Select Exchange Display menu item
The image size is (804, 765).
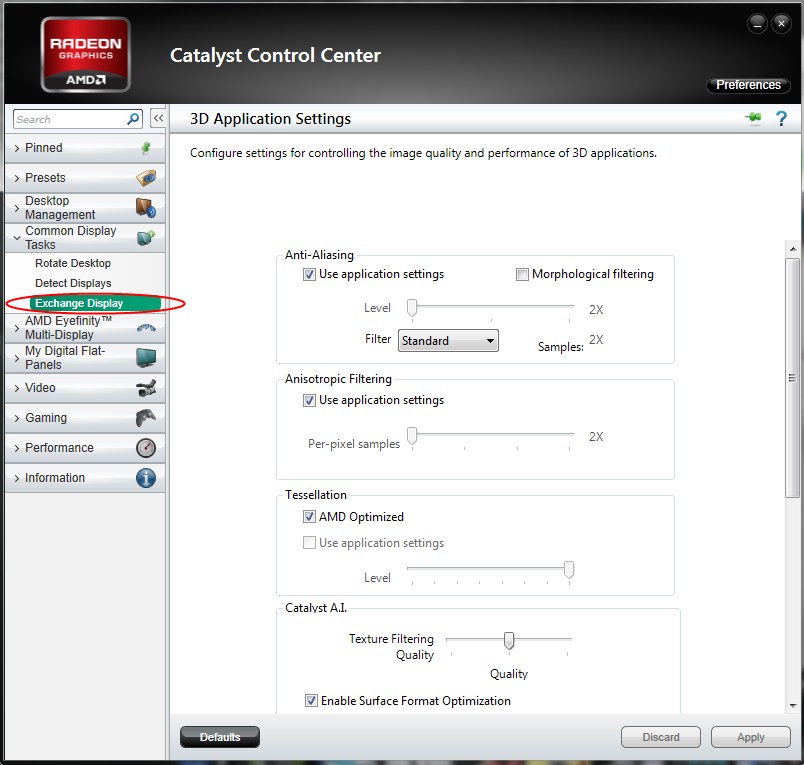[95, 303]
